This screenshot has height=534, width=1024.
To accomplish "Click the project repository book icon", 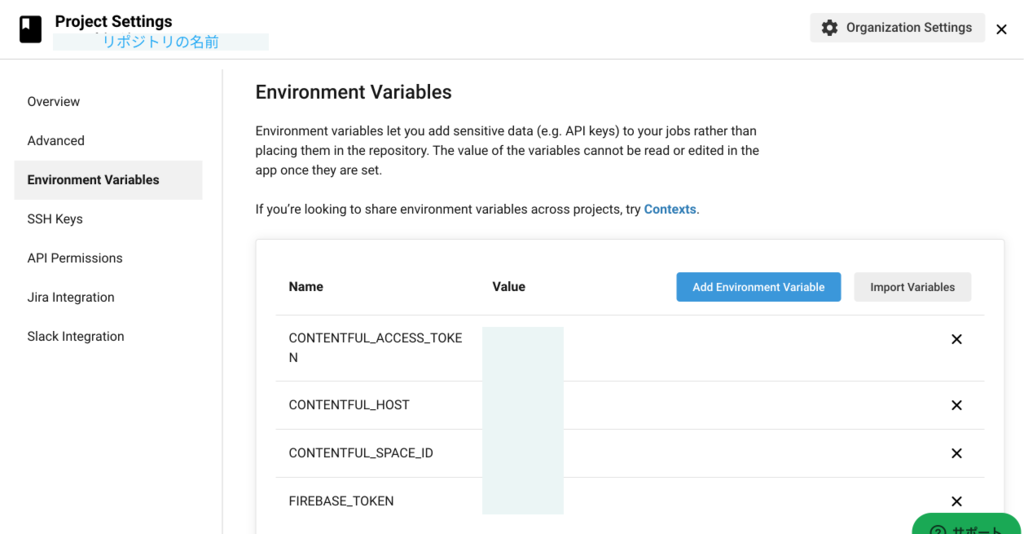I will point(31,29).
